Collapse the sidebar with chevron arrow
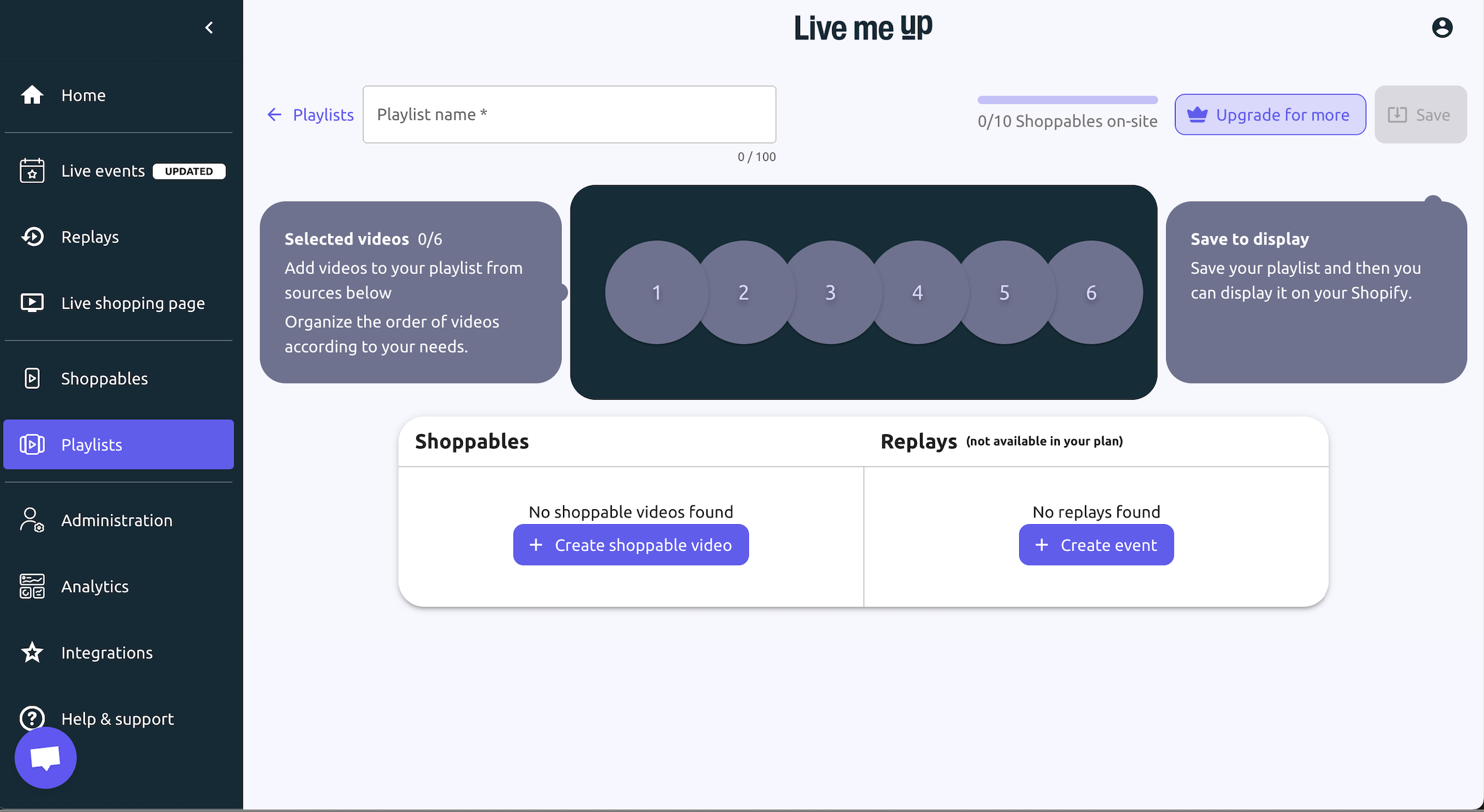The image size is (1484, 812). (x=209, y=28)
